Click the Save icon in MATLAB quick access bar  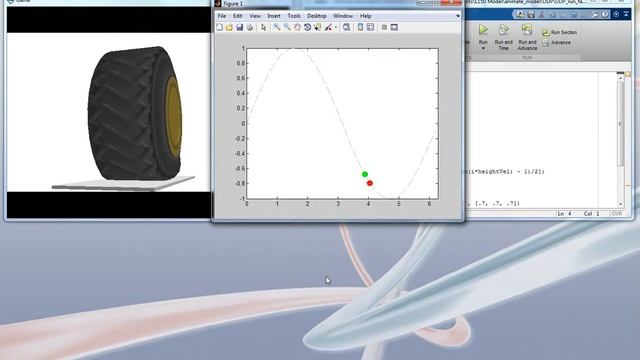531,14
